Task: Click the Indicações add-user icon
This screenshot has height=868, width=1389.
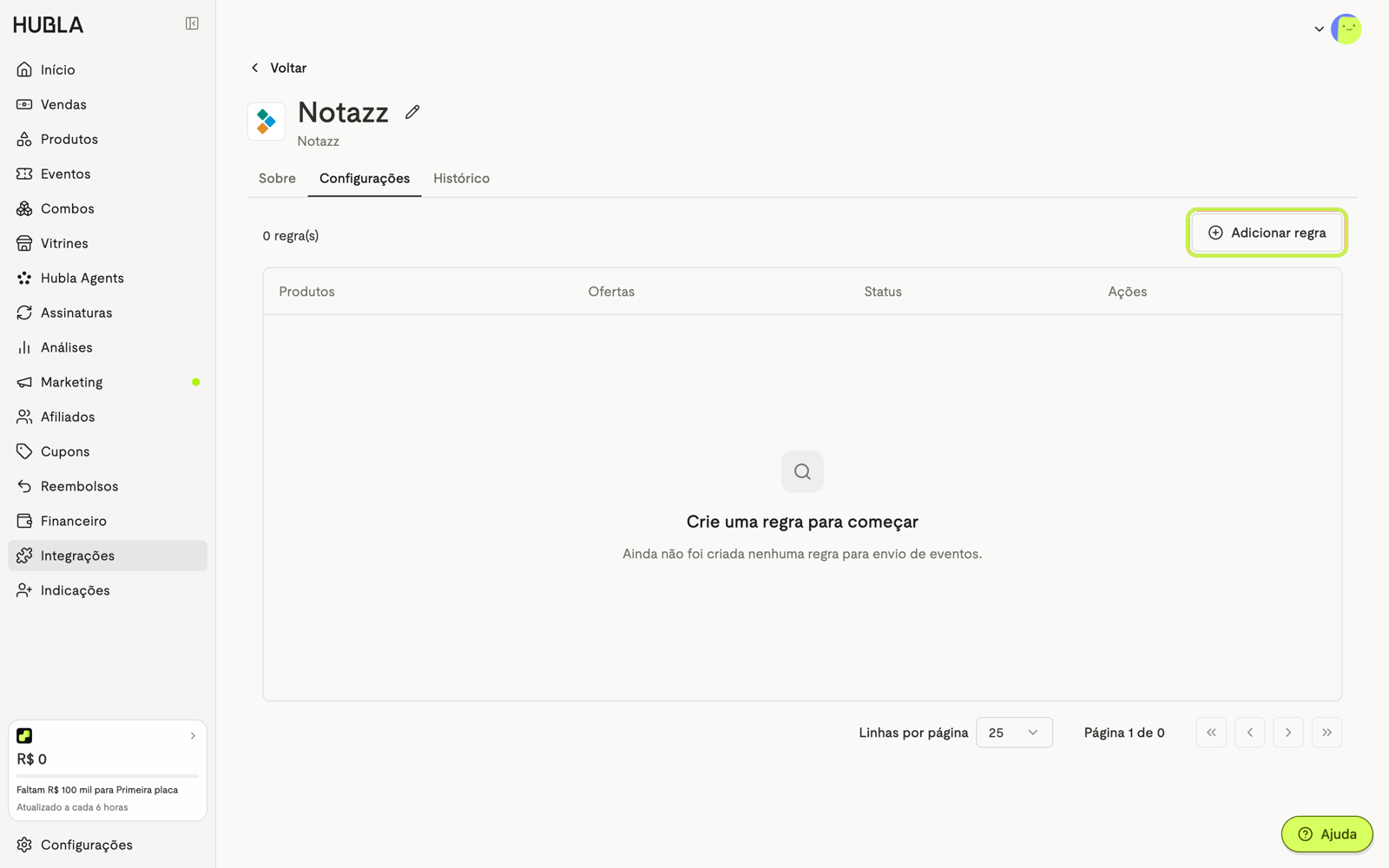Action: pos(24,590)
